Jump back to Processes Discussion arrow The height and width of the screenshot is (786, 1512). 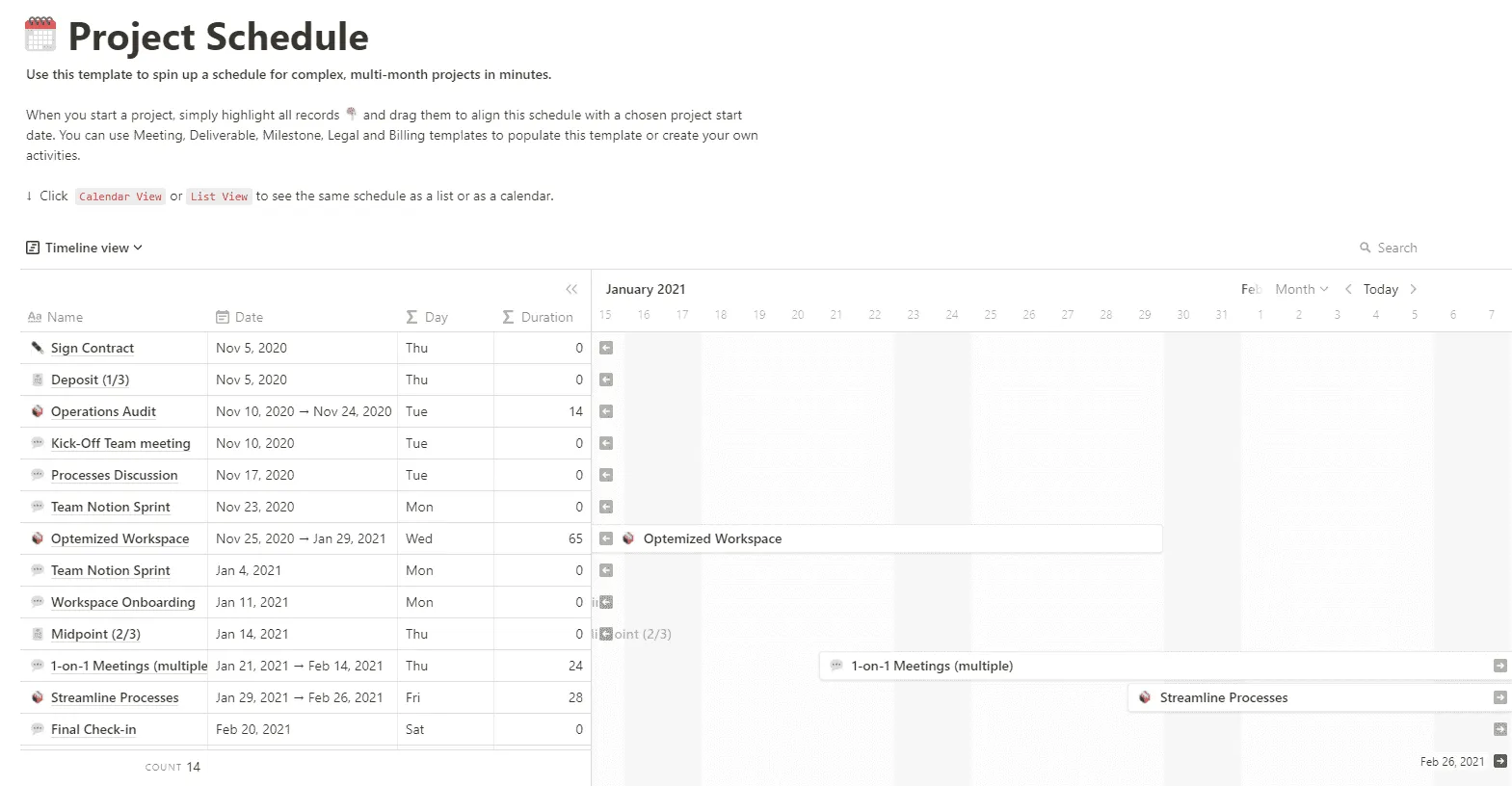pos(606,475)
